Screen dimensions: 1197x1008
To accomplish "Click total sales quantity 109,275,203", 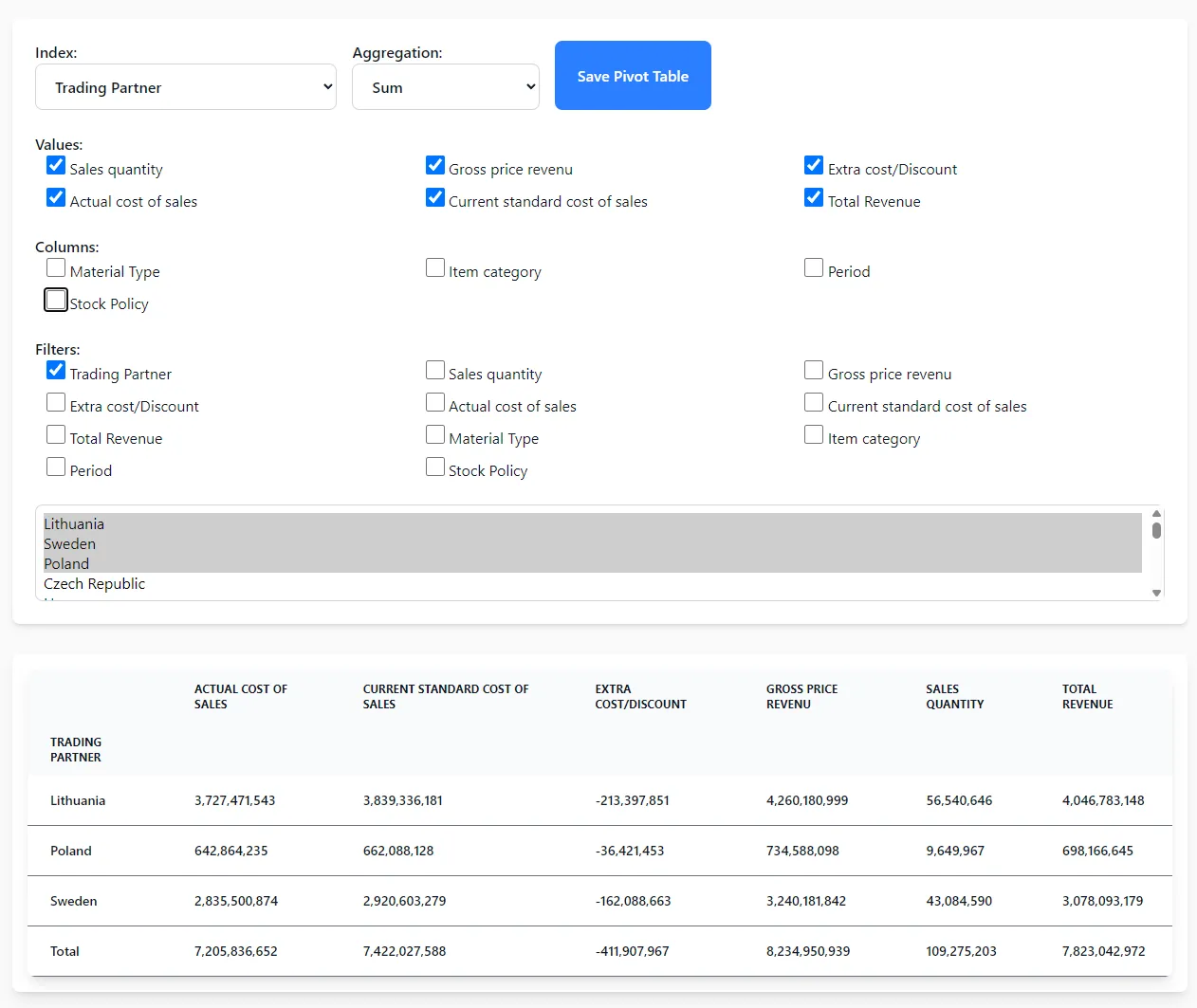I will click(962, 951).
